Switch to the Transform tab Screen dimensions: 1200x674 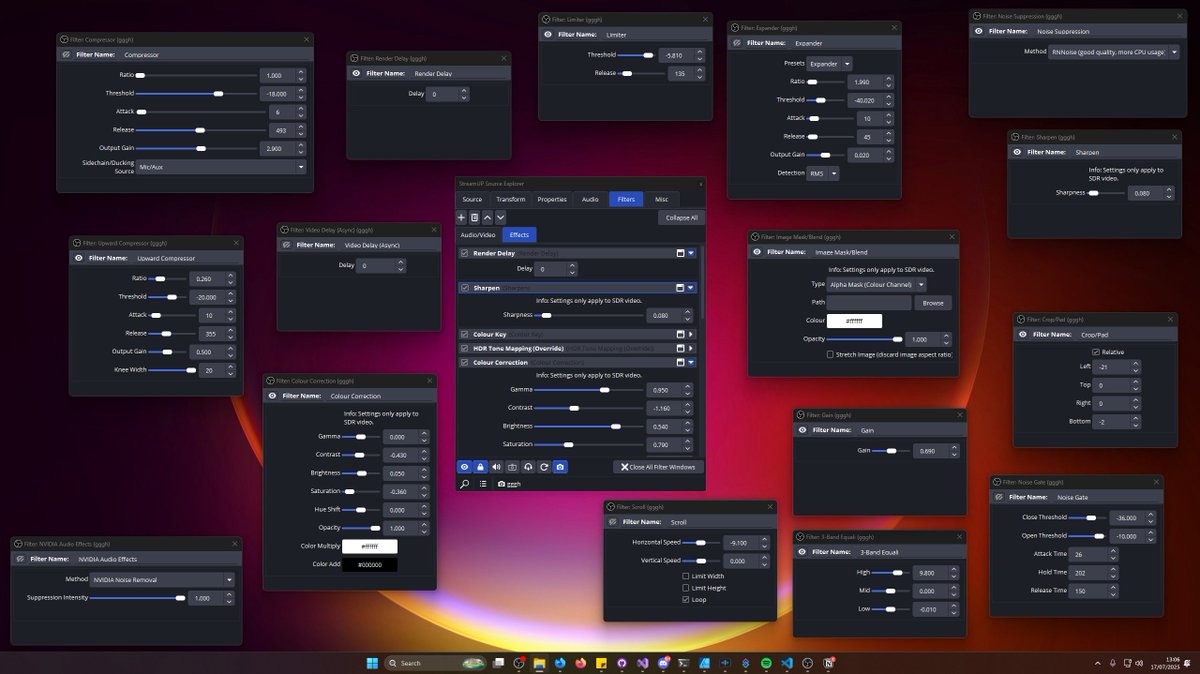point(510,199)
